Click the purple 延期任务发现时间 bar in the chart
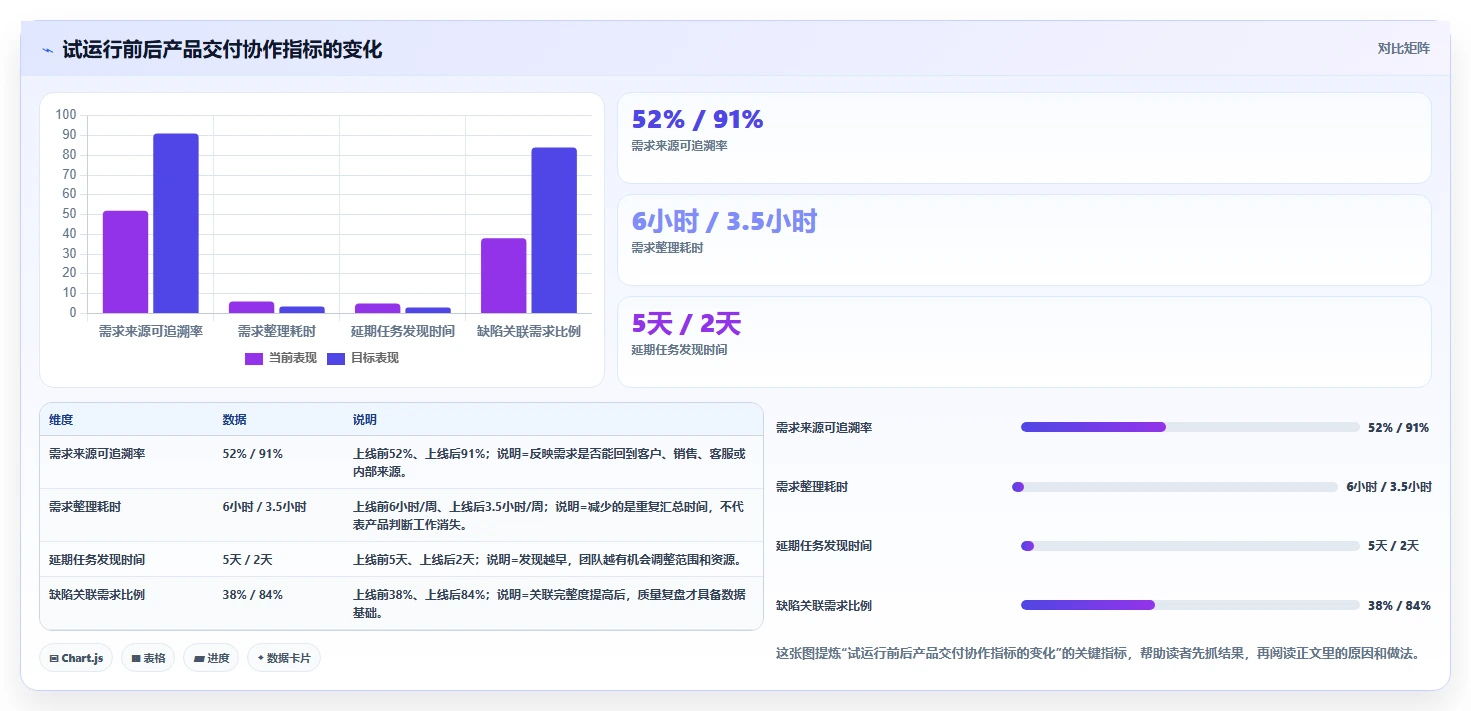The width and height of the screenshot is (1471, 711). click(377, 308)
